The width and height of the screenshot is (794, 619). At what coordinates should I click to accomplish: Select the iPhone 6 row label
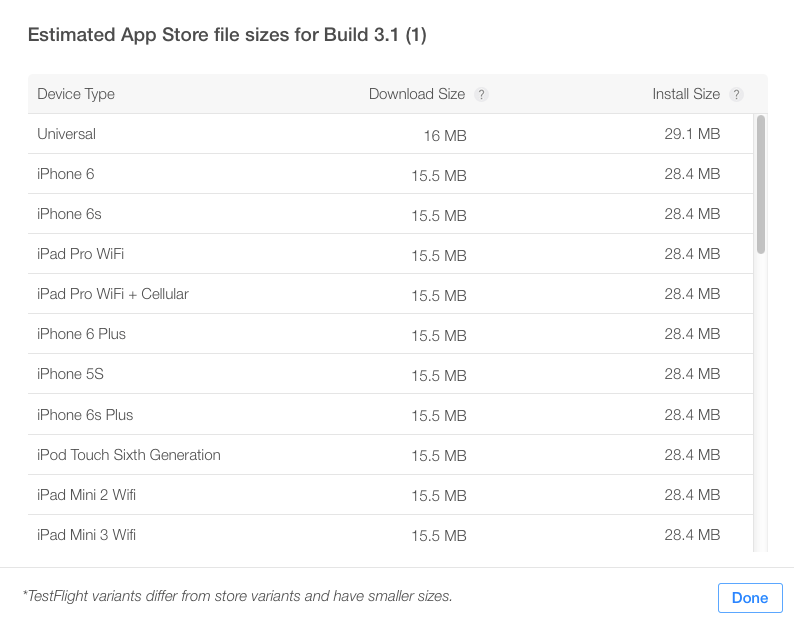click(66, 174)
